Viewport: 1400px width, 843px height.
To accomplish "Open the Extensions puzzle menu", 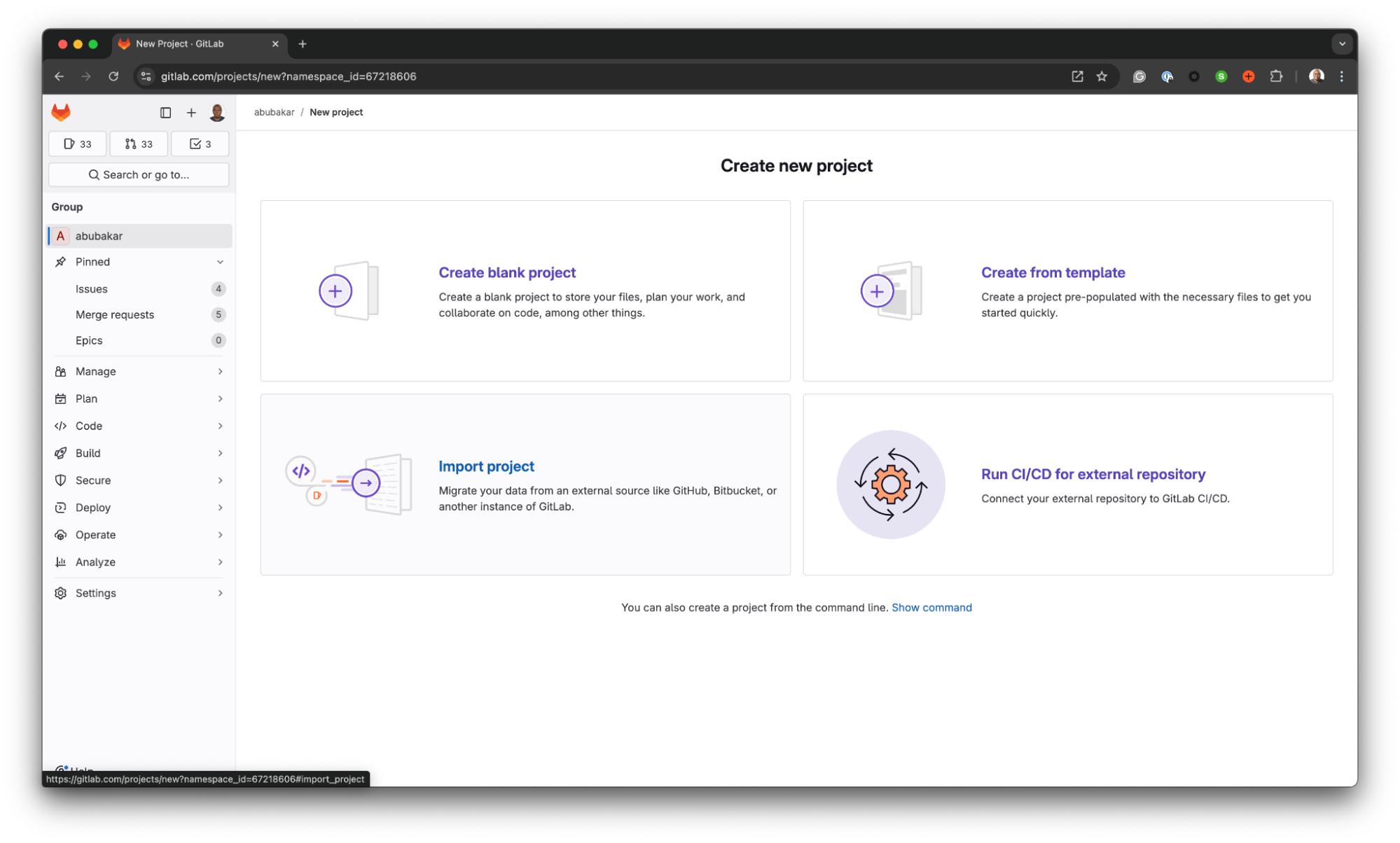I will (1276, 76).
